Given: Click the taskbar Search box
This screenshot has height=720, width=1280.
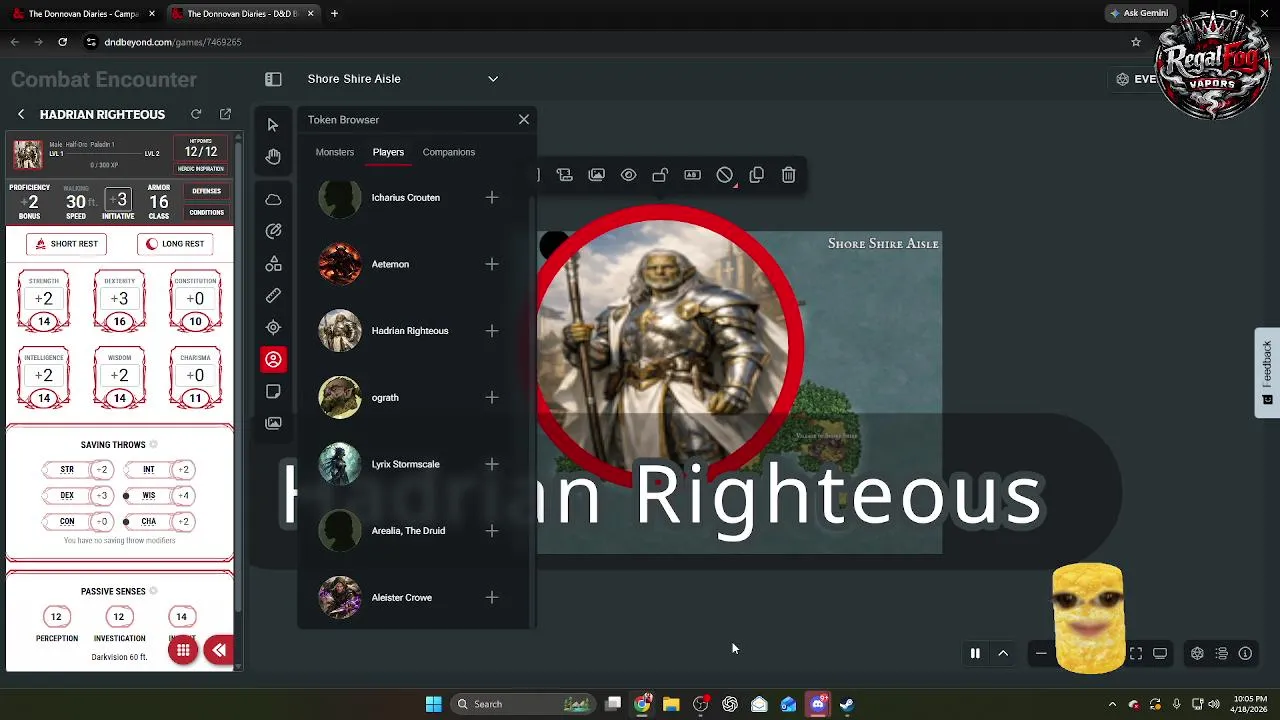Looking at the screenshot, I should click(x=524, y=704).
